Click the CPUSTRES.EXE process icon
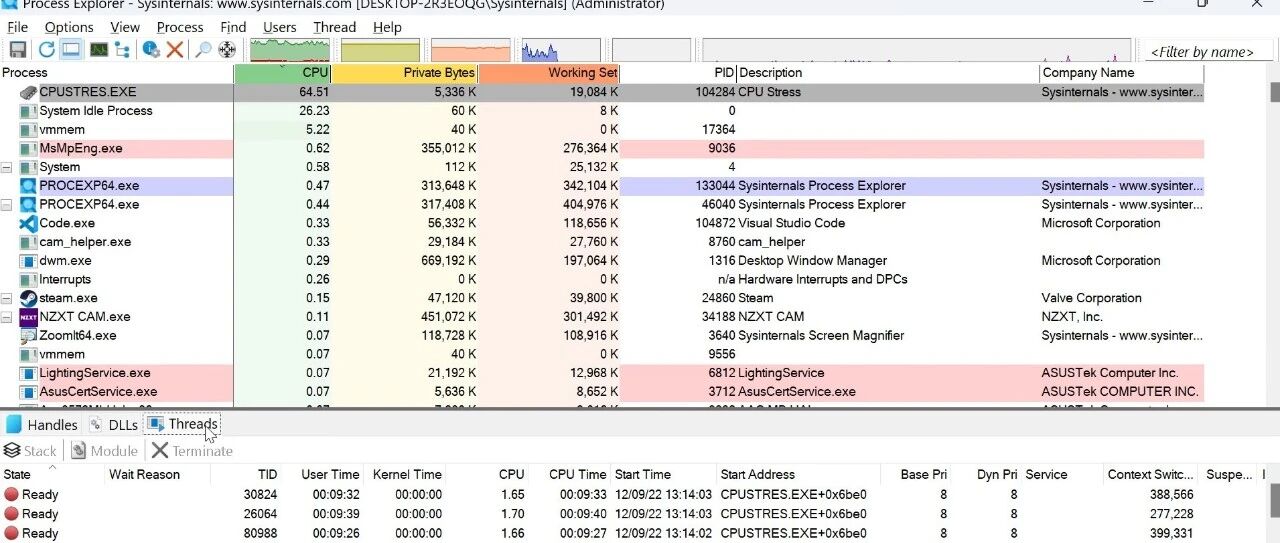 pyautogui.click(x=28, y=92)
